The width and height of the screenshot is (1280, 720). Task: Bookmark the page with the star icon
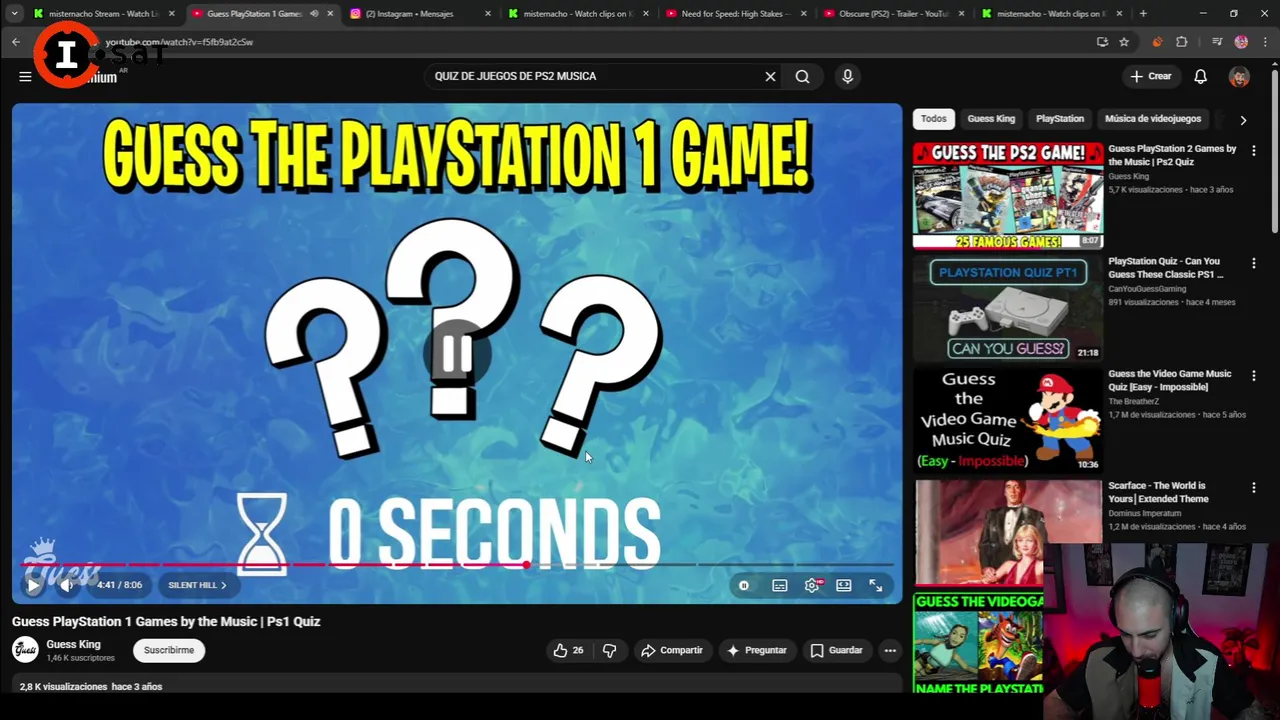tap(1124, 42)
